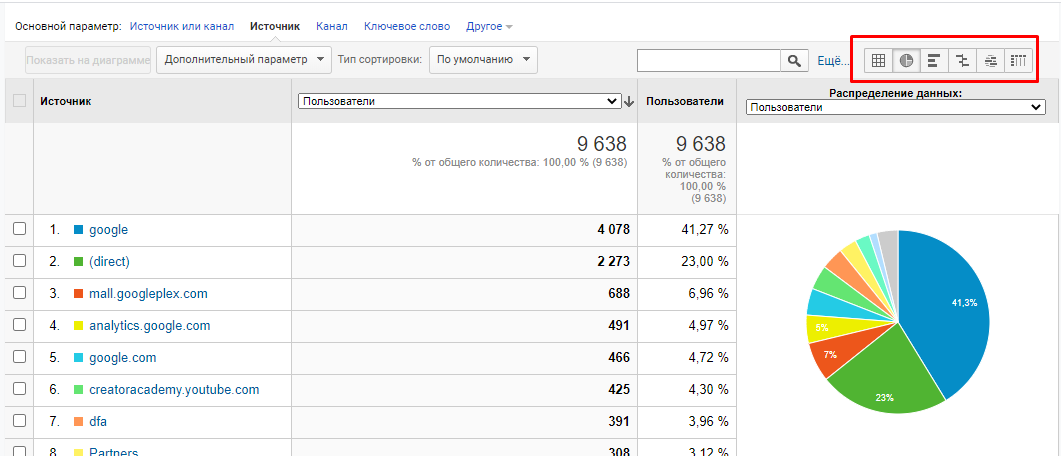Tick the checkbox for the google.com row
Image resolution: width=1061 pixels, height=456 pixels.
20,357
